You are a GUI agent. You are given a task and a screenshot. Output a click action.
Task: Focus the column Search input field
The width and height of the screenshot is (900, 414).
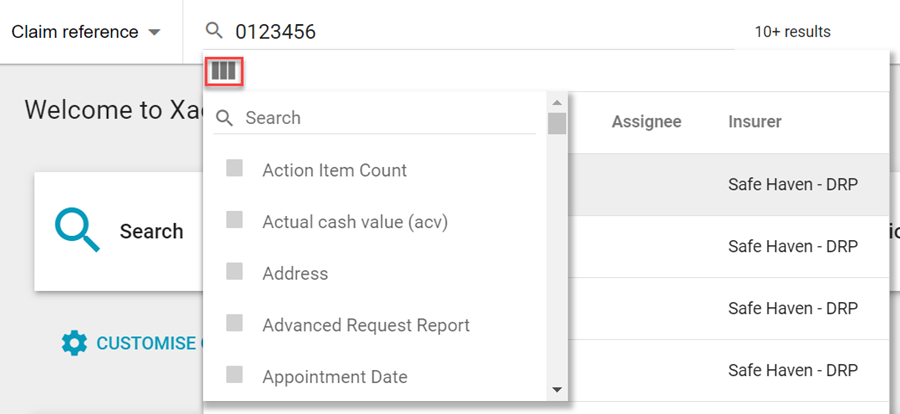(390, 118)
